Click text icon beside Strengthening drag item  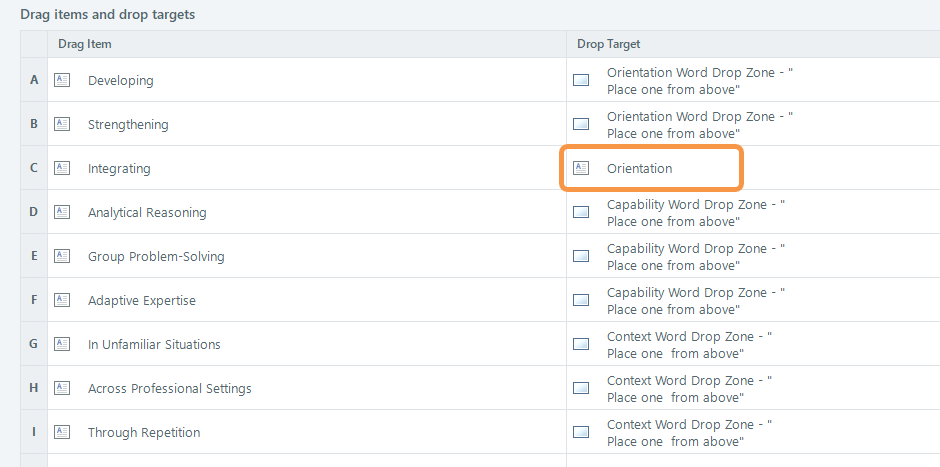click(62, 124)
